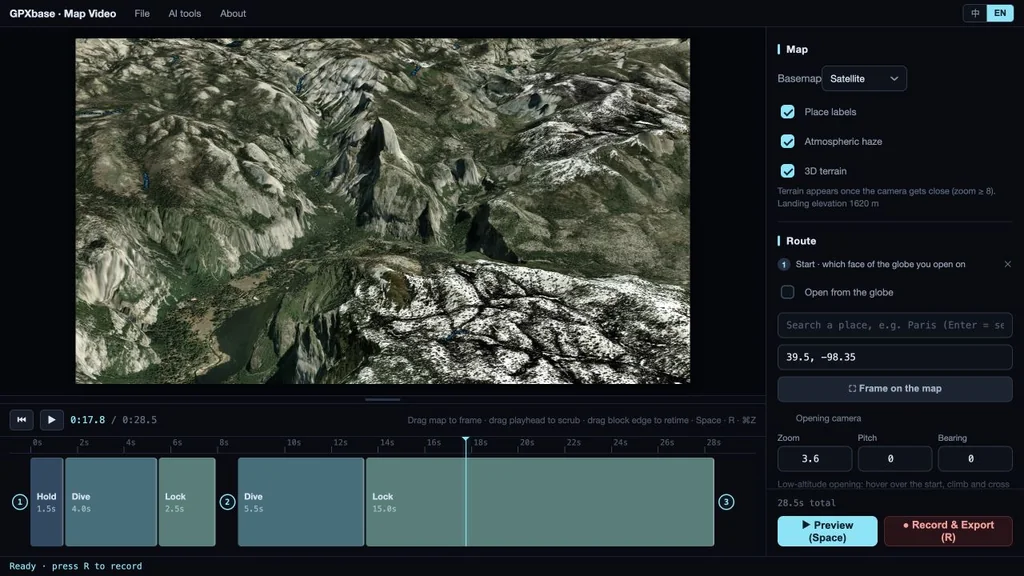Image resolution: width=1024 pixels, height=576 pixels.
Task: Click the GPXbase · Map Video title
Action: (63, 13)
